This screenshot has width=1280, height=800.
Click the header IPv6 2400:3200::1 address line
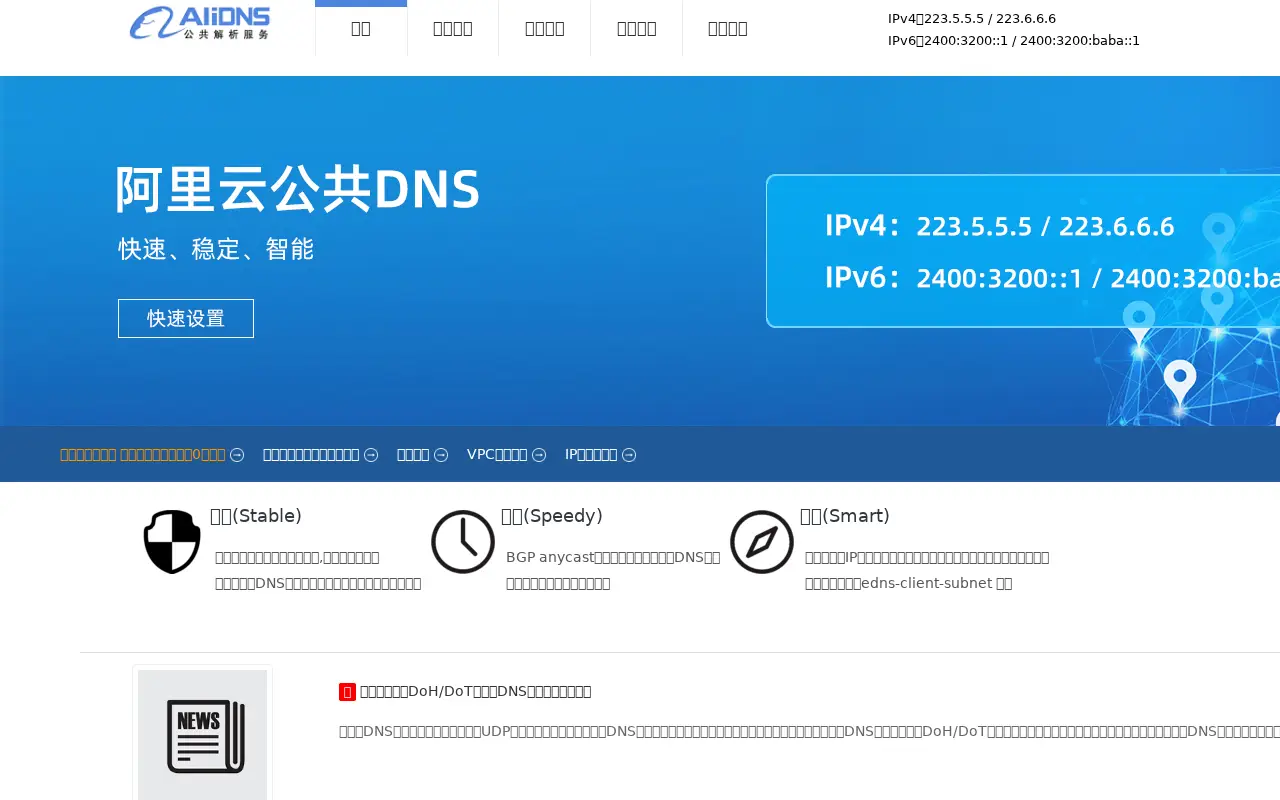[1014, 41]
